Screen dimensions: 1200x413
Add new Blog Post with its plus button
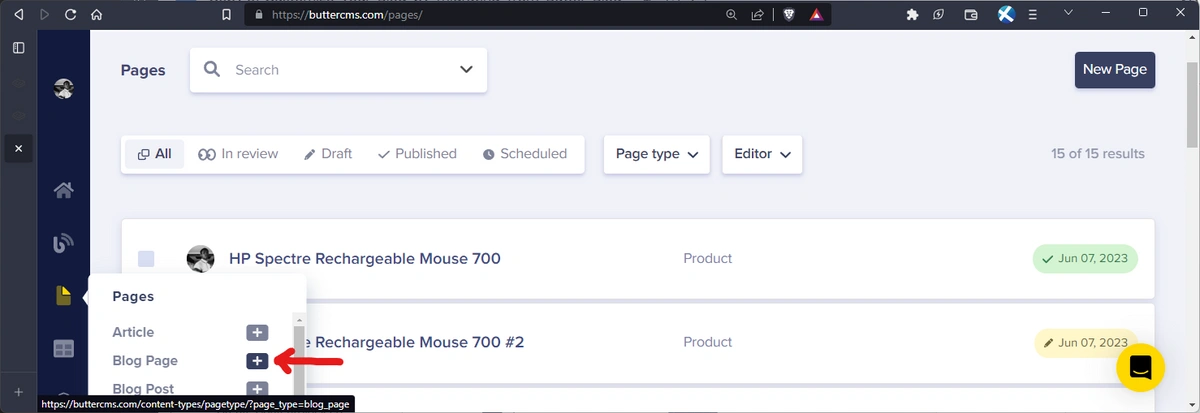[257, 389]
